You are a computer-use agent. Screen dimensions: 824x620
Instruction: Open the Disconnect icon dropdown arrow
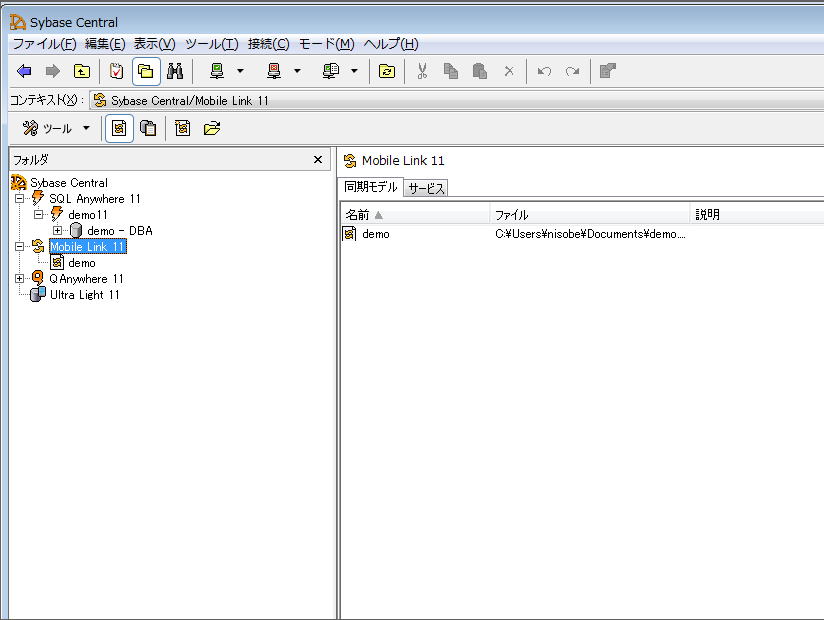(x=297, y=71)
